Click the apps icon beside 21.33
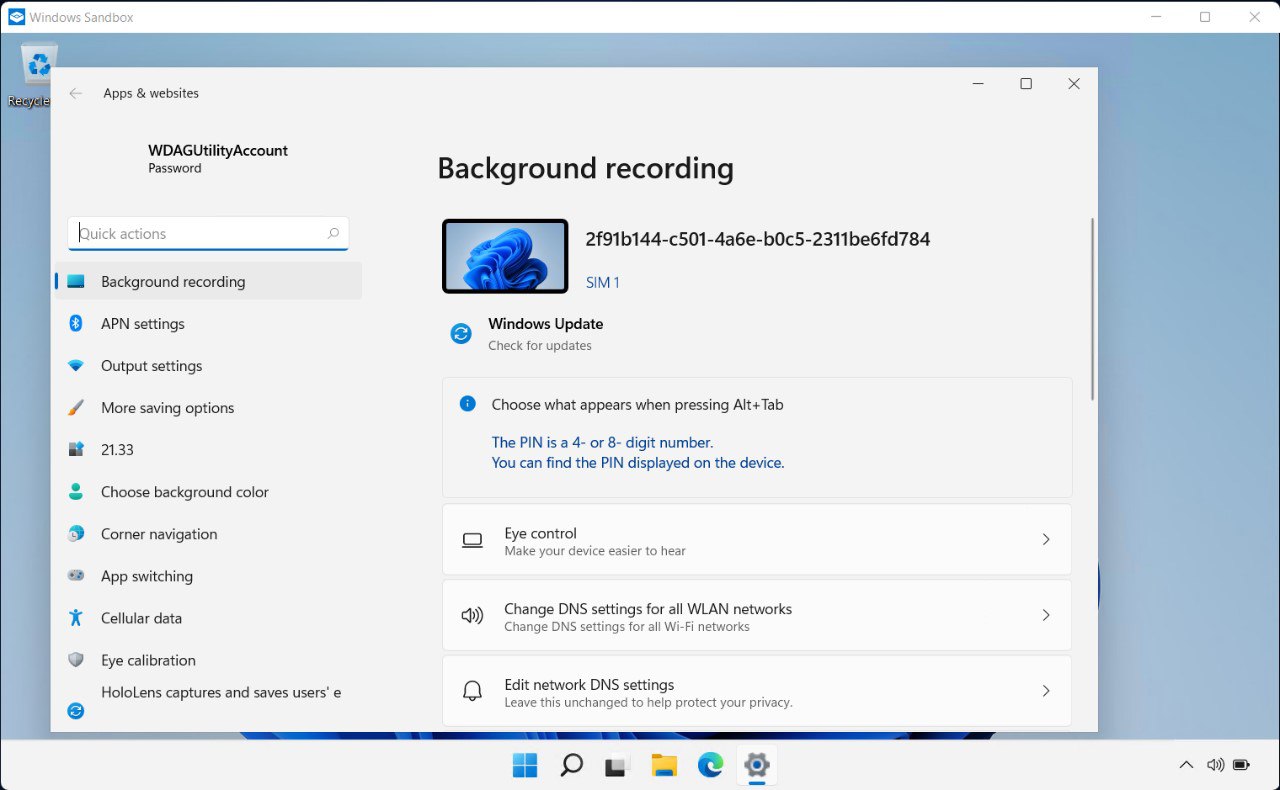The width and height of the screenshot is (1280, 790). pos(76,450)
